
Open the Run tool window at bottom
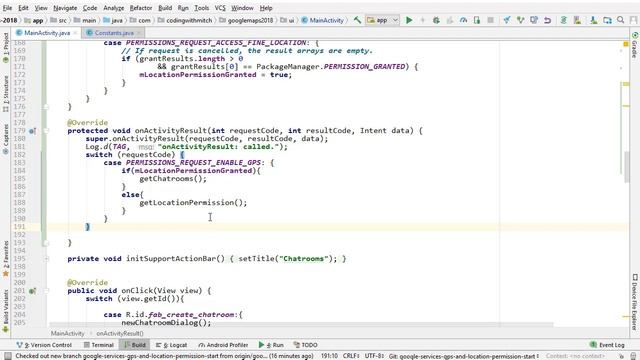pyautogui.click(x=271, y=345)
